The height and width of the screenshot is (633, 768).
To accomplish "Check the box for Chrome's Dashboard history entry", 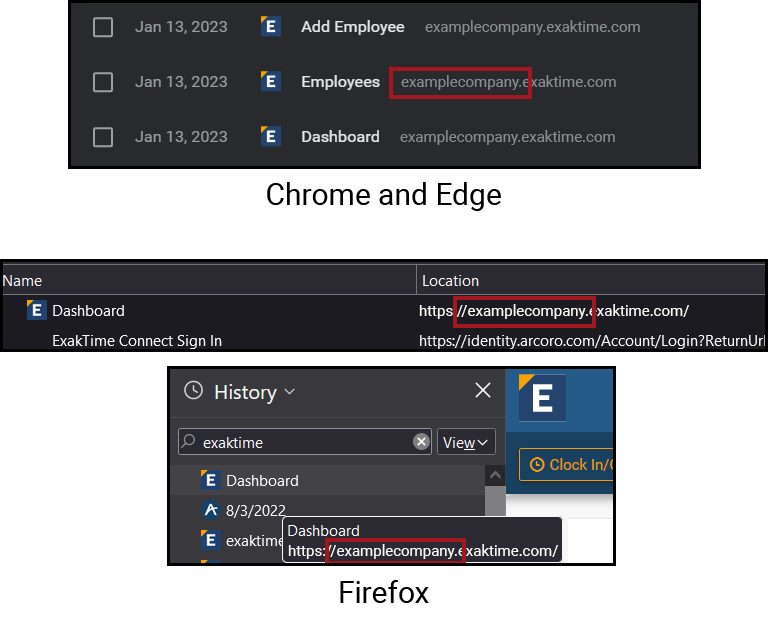I will [x=103, y=137].
